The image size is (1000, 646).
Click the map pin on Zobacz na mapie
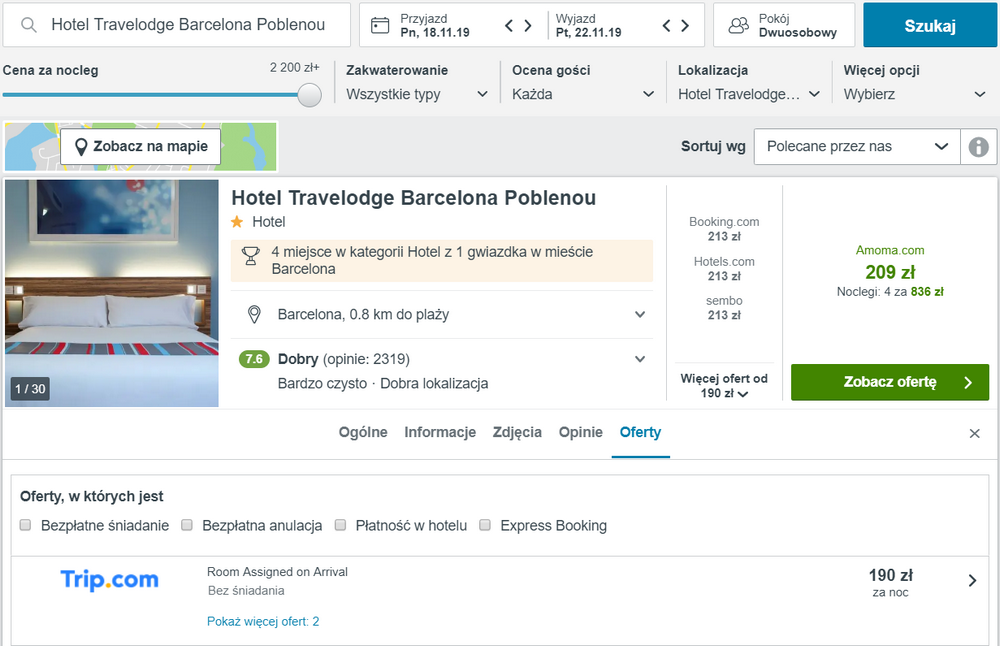coord(81,147)
